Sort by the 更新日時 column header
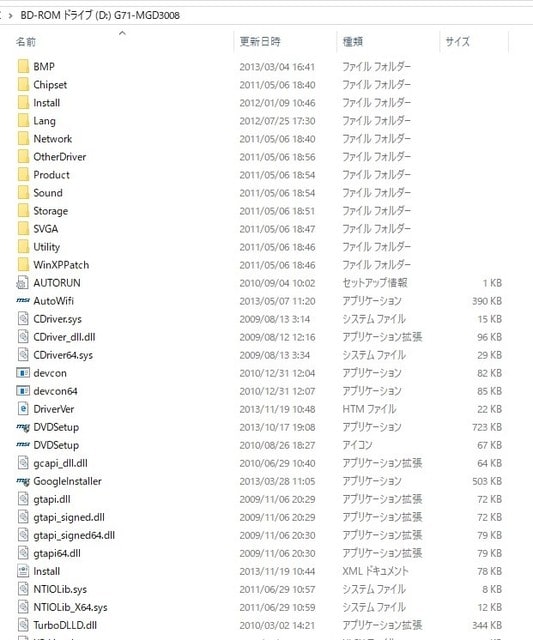The height and width of the screenshot is (640, 533). coord(260,42)
